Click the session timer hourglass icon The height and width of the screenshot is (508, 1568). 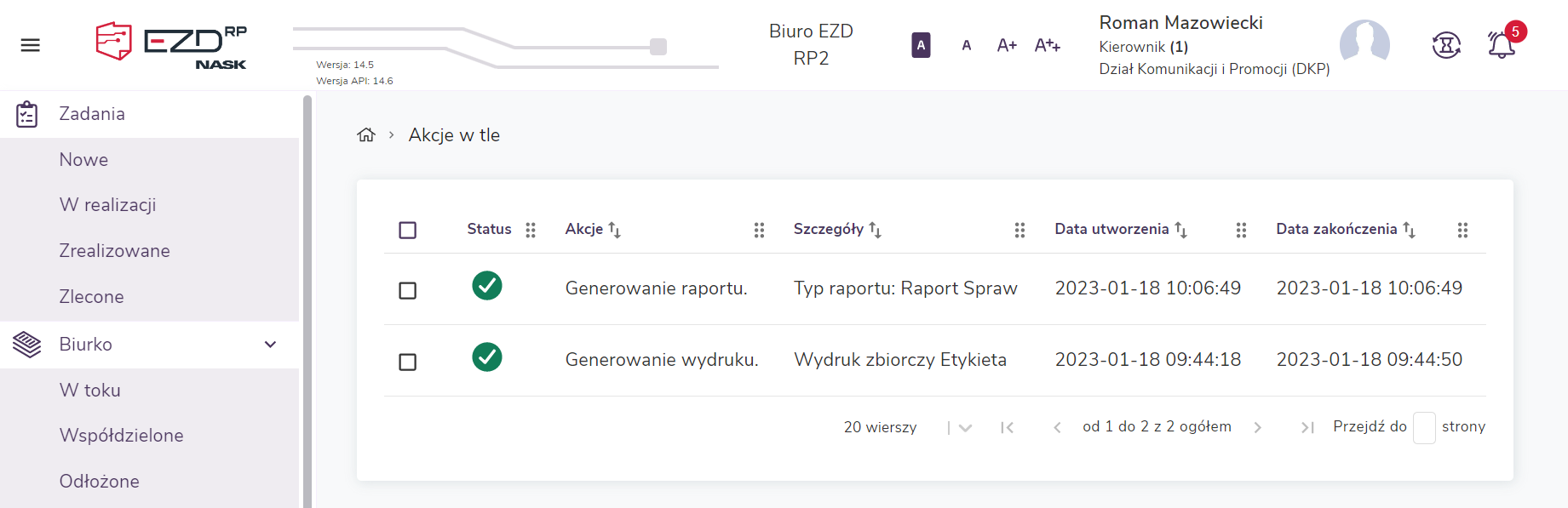[x=1446, y=45]
